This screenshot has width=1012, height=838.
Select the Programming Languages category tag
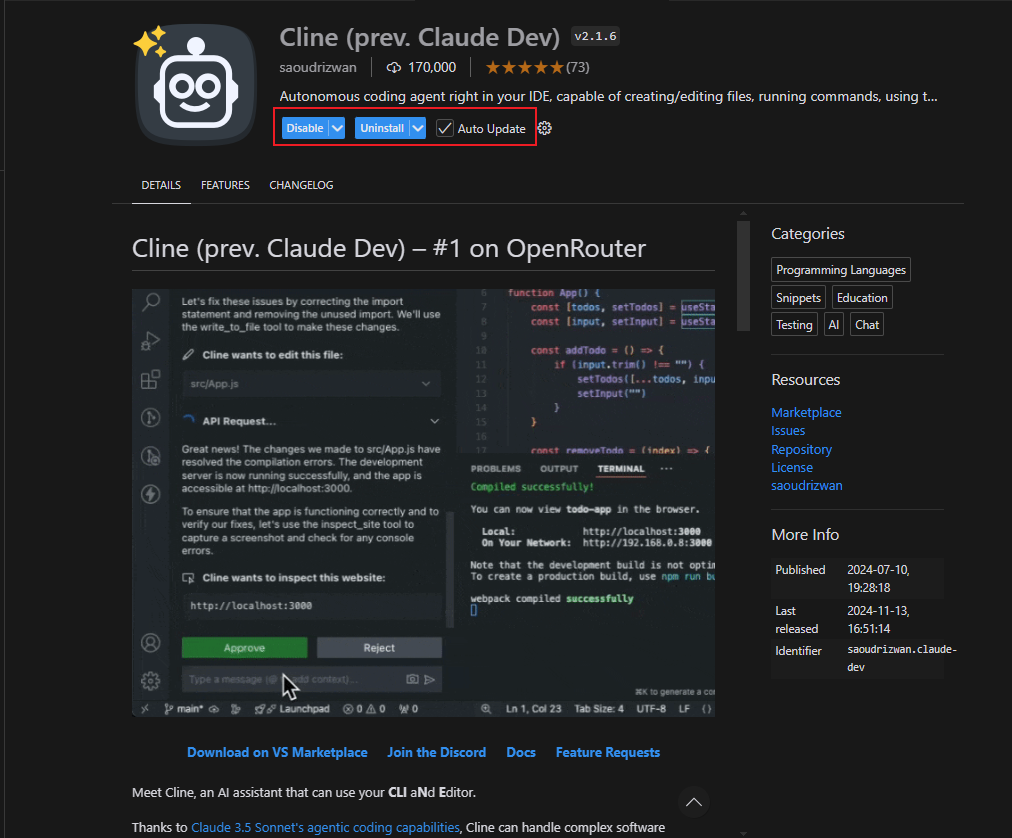click(x=841, y=270)
